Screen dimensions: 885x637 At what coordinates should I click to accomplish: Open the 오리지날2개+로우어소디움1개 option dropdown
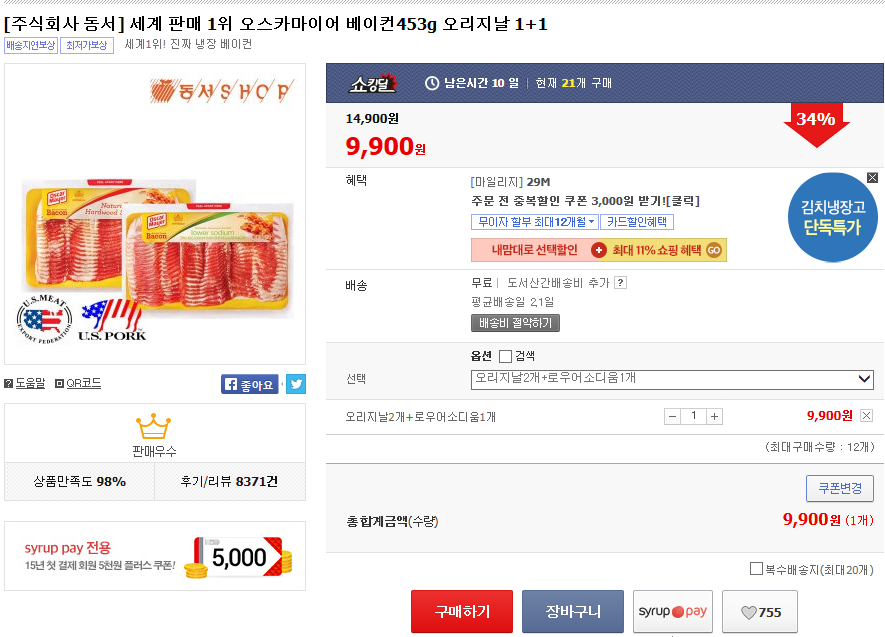point(672,379)
